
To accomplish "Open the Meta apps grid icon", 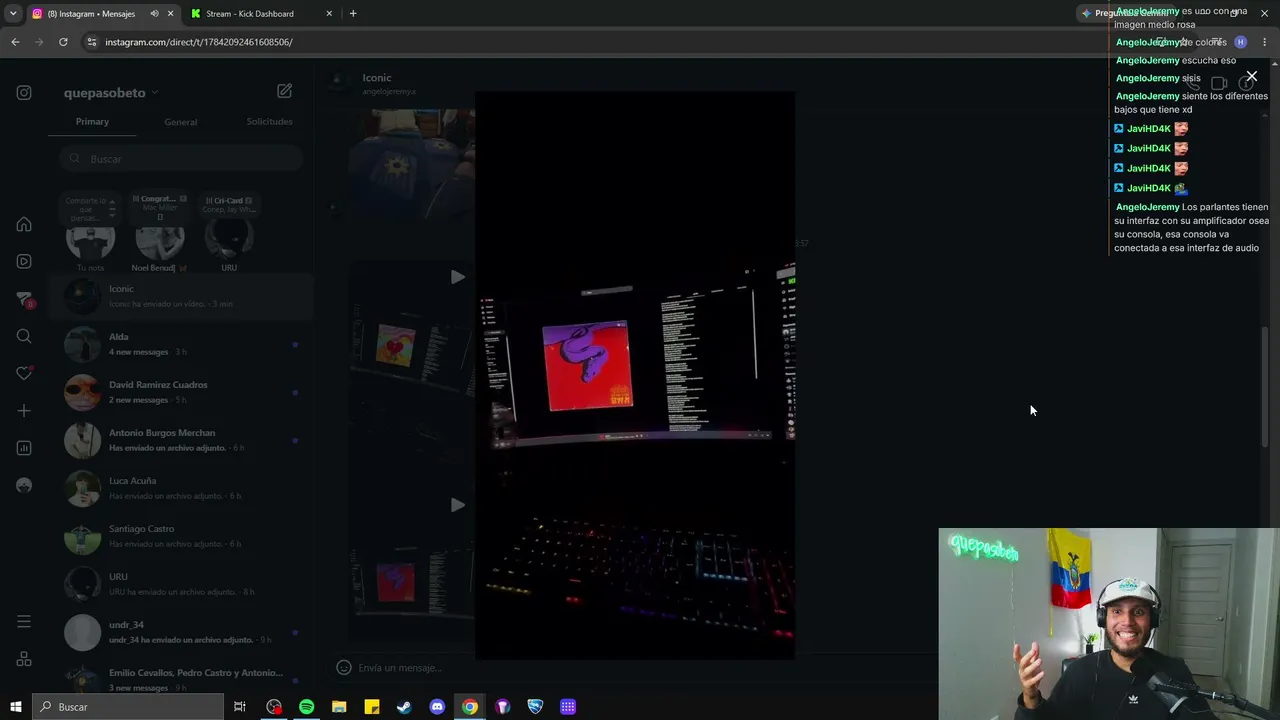I will click(x=24, y=659).
